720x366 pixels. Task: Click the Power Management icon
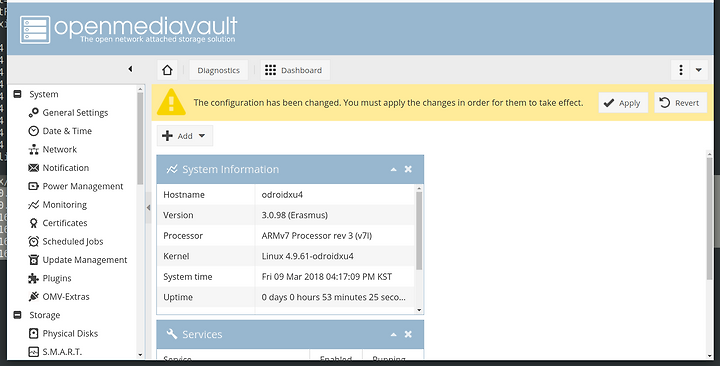(x=34, y=186)
